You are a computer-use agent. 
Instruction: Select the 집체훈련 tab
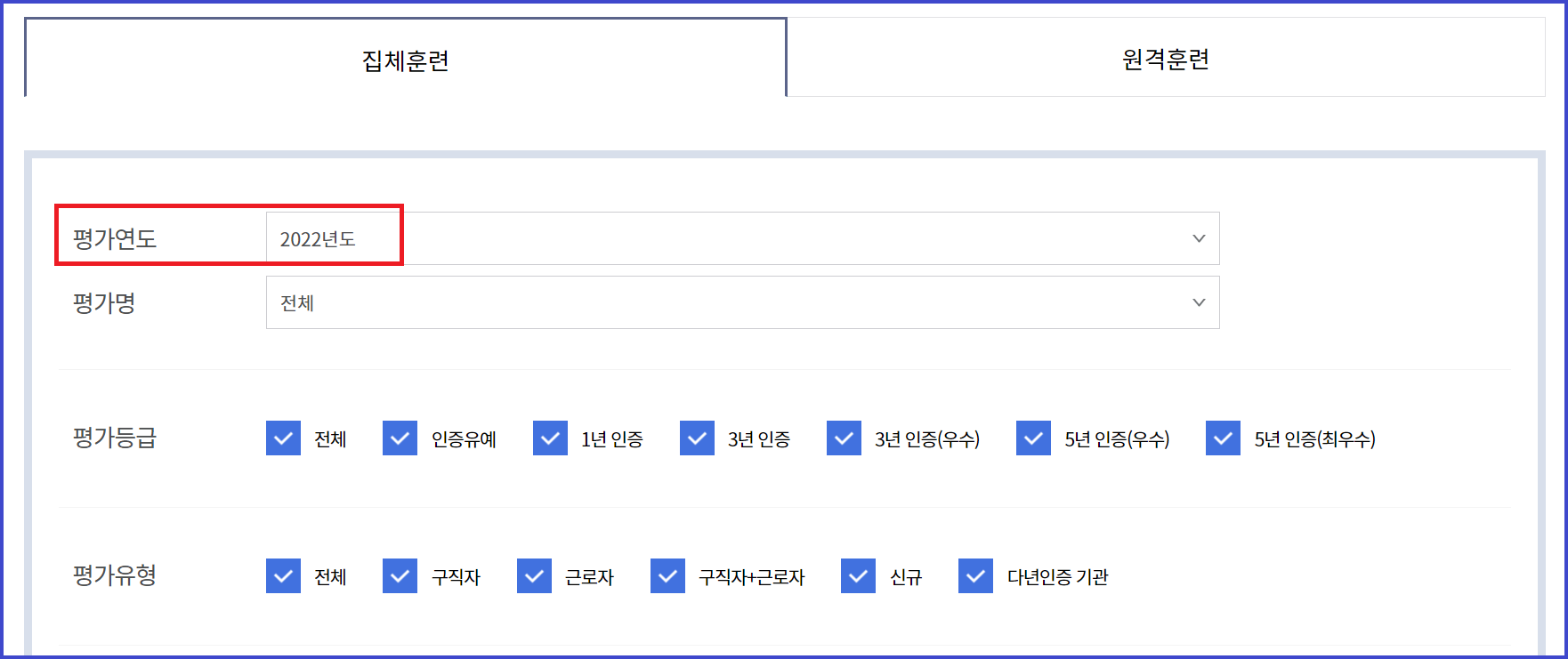click(x=405, y=56)
